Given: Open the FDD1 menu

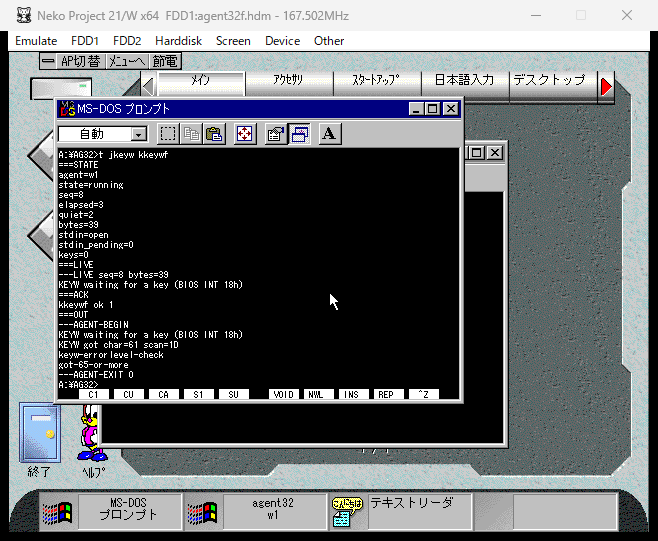Looking at the screenshot, I should pyautogui.click(x=85, y=41).
